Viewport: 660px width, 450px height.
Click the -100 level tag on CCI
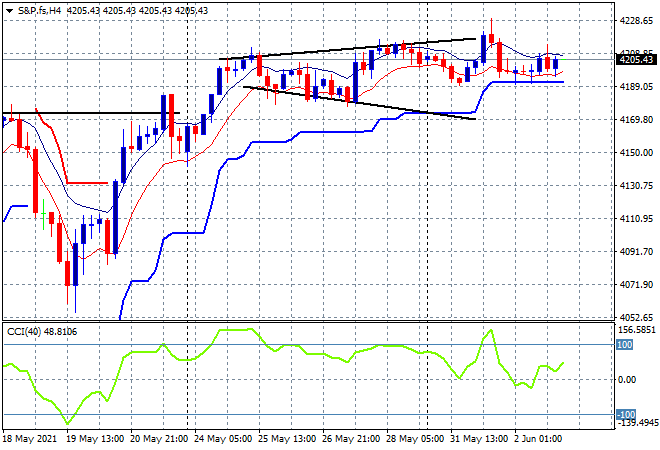[625, 415]
